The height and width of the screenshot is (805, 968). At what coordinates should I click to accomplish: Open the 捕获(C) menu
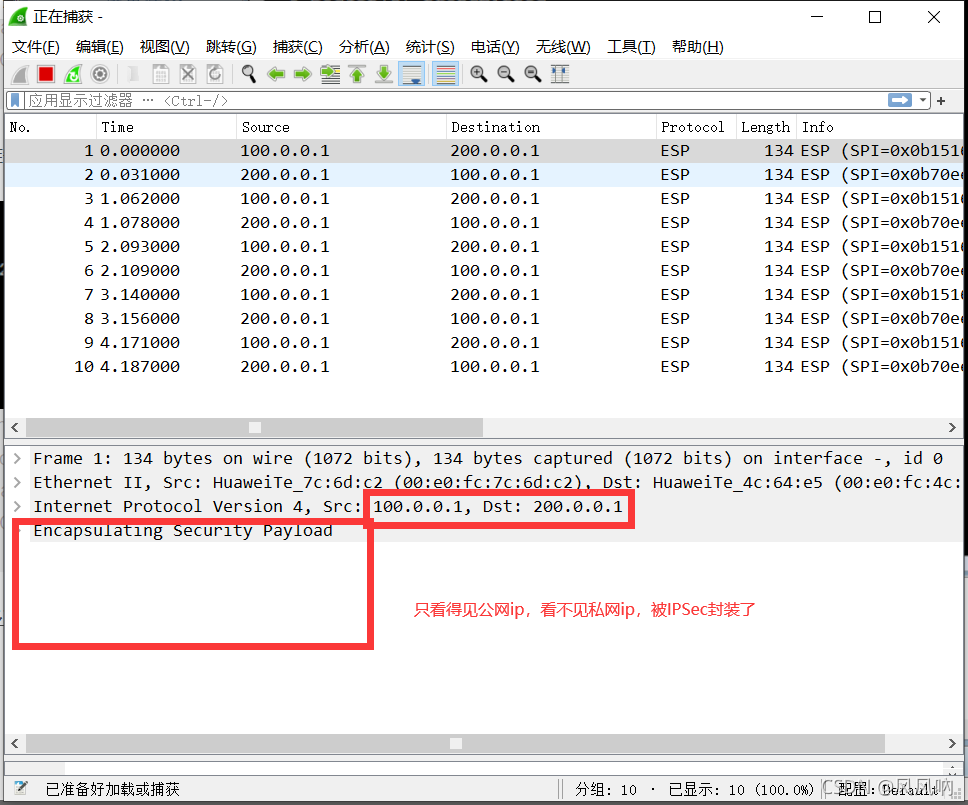coord(298,47)
